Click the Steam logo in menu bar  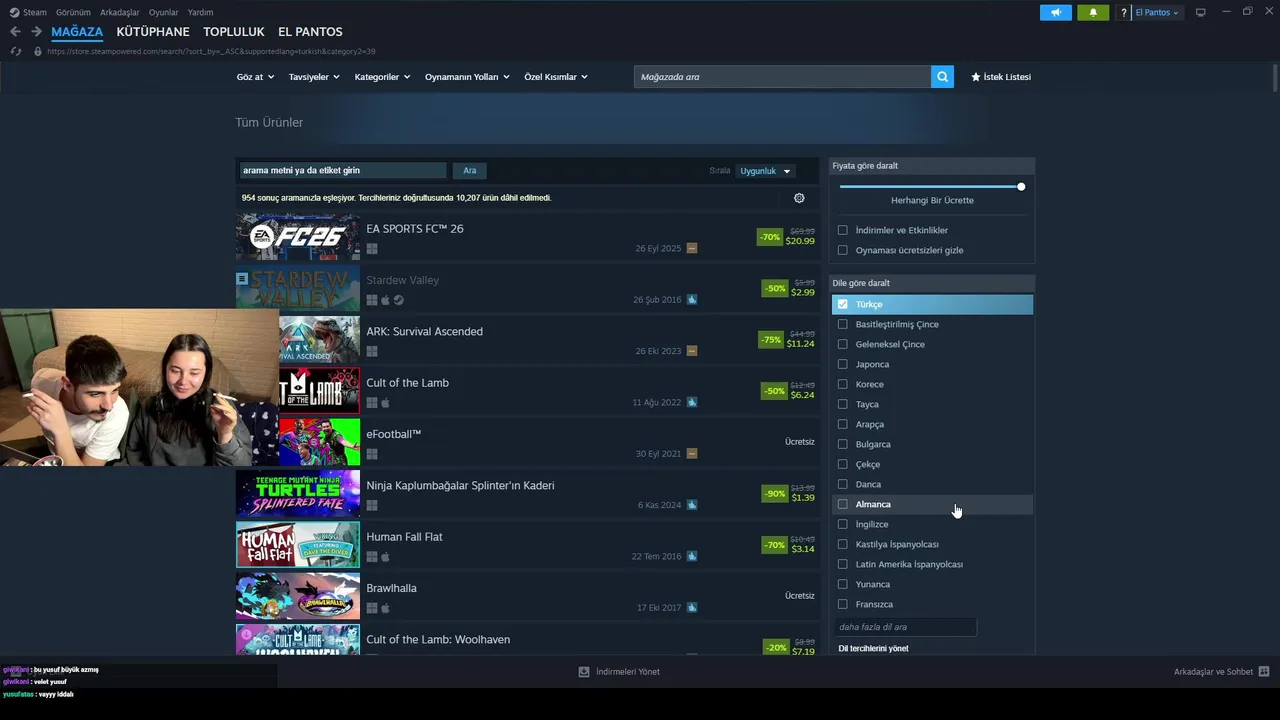pos(14,12)
